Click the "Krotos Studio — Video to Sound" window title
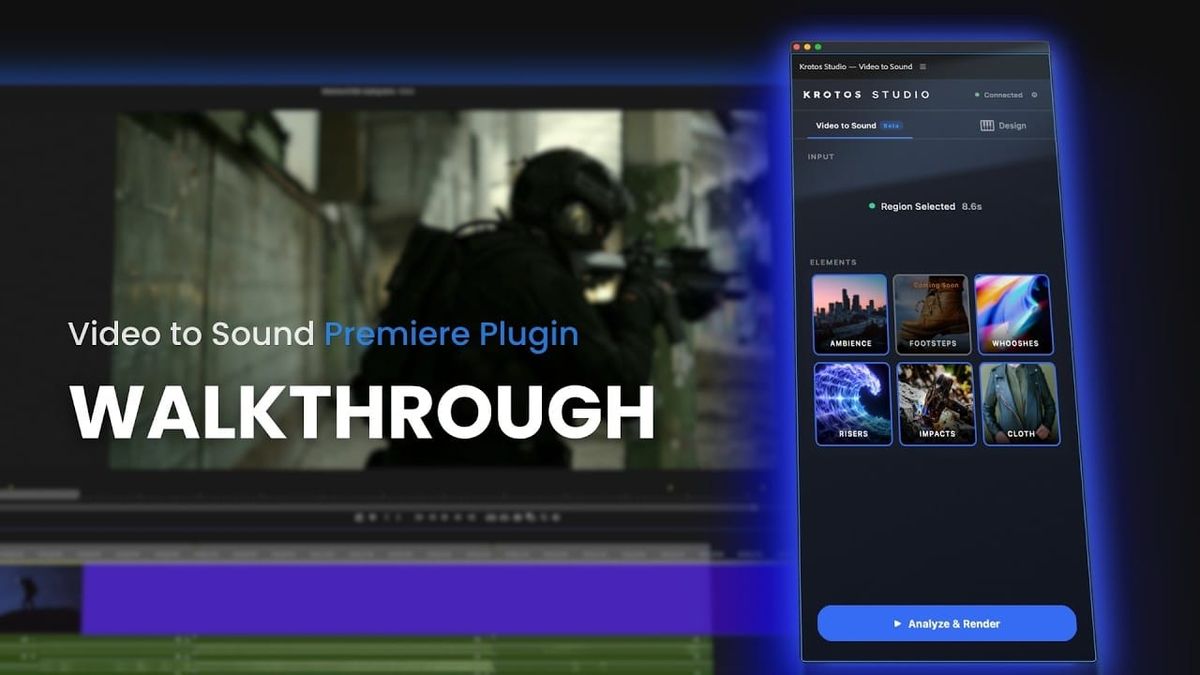This screenshot has width=1200, height=675. (856, 67)
